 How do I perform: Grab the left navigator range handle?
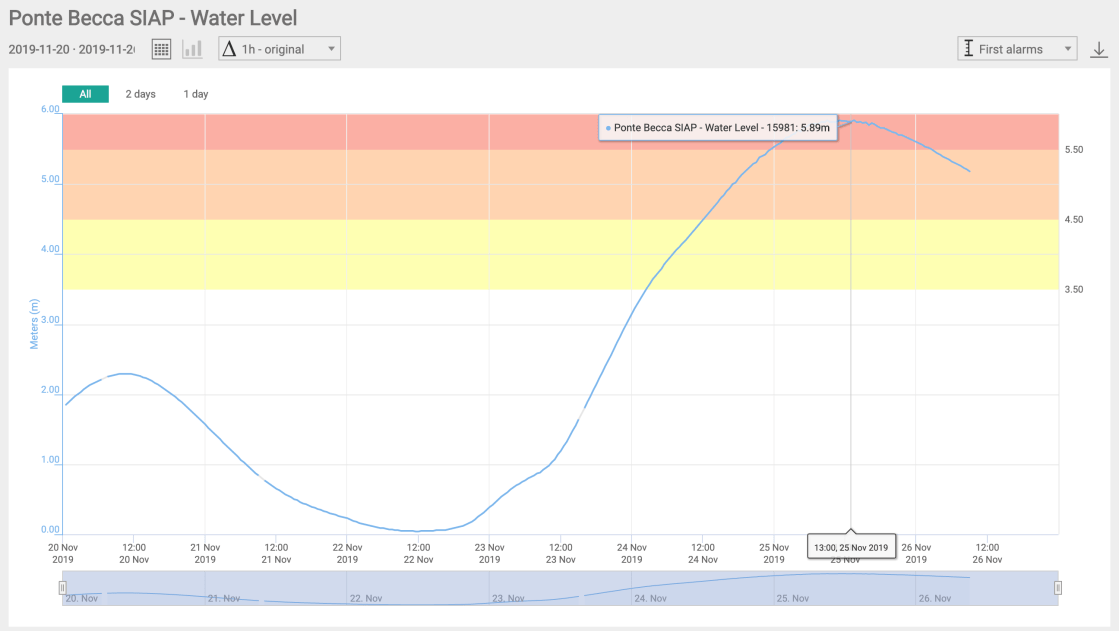62,588
